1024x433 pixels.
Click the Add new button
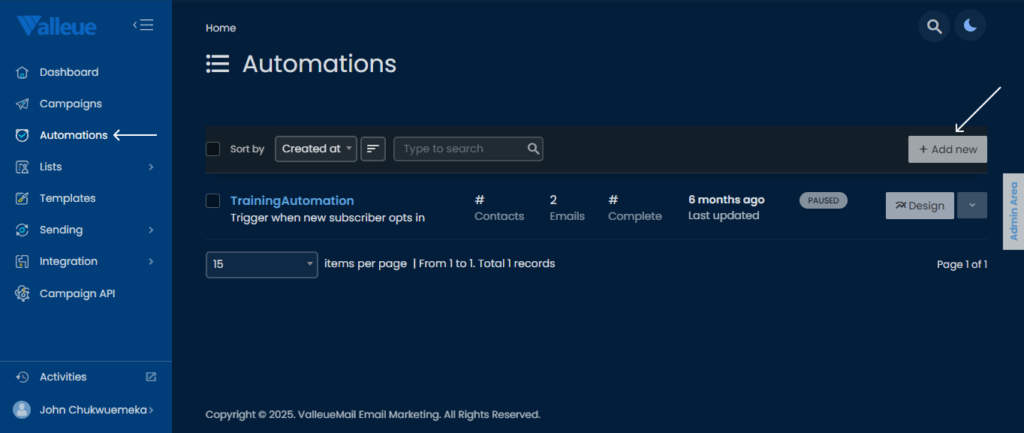tap(948, 149)
